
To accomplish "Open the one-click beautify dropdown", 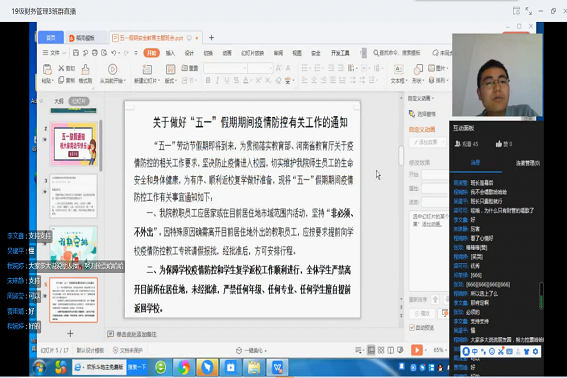I will tap(251, 351).
